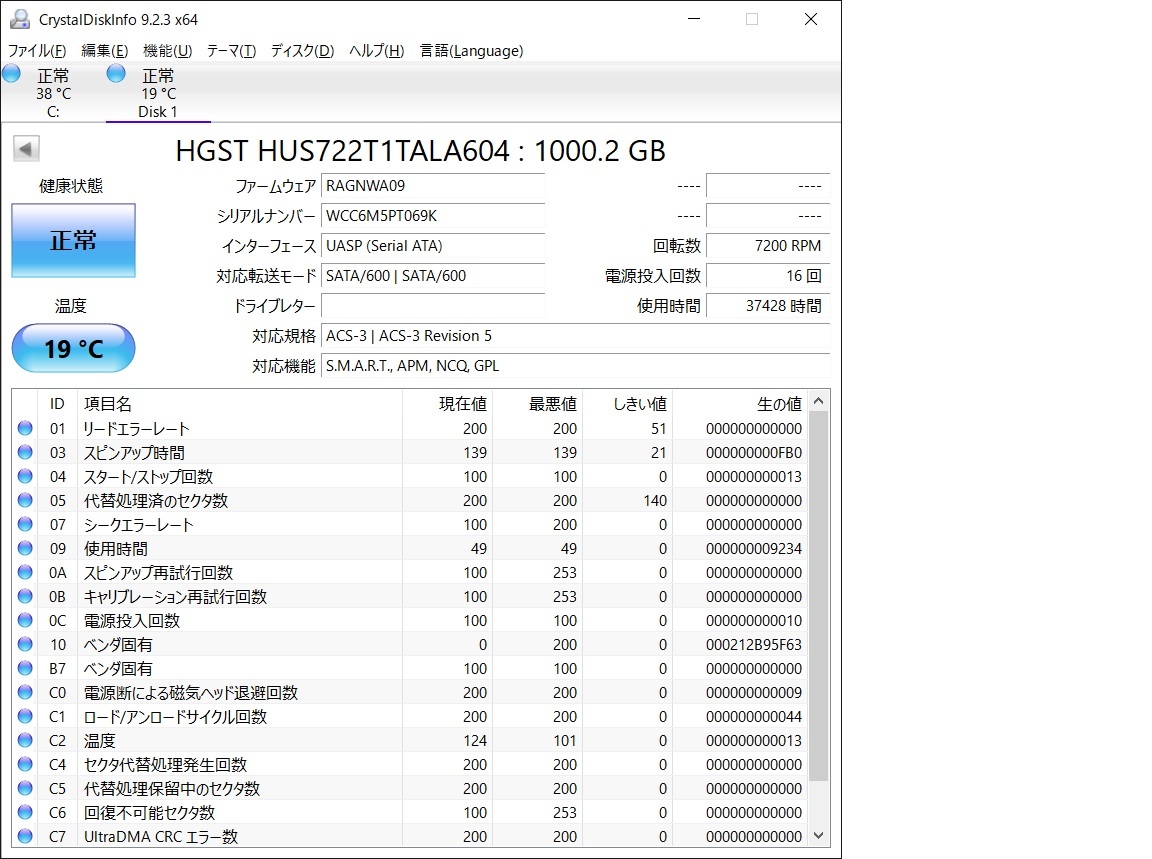1152x859 pixels.
Task: Click status orb for ID 0C 電源投入回数
Action: point(25,619)
